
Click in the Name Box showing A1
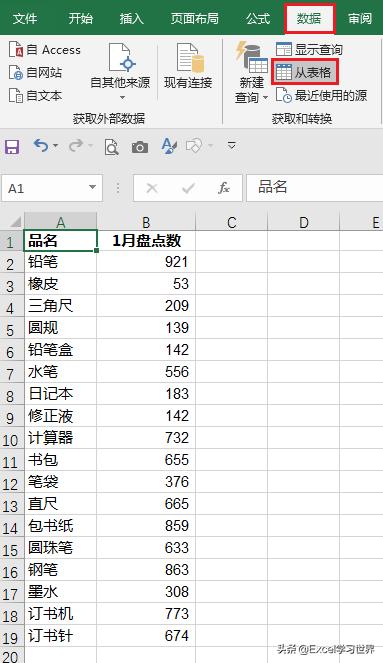pos(44,188)
